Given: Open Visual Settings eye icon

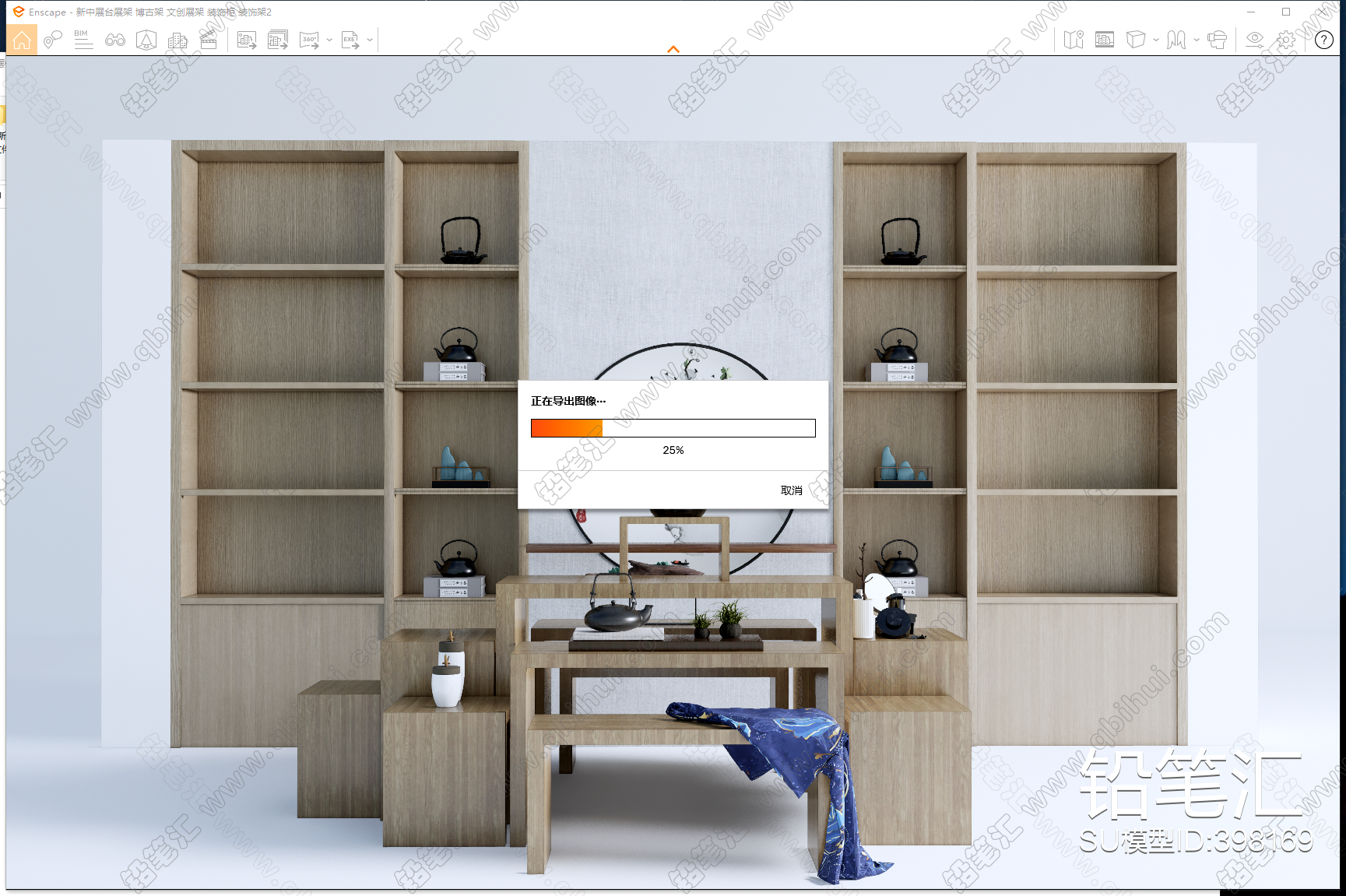Looking at the screenshot, I should [x=1255, y=40].
